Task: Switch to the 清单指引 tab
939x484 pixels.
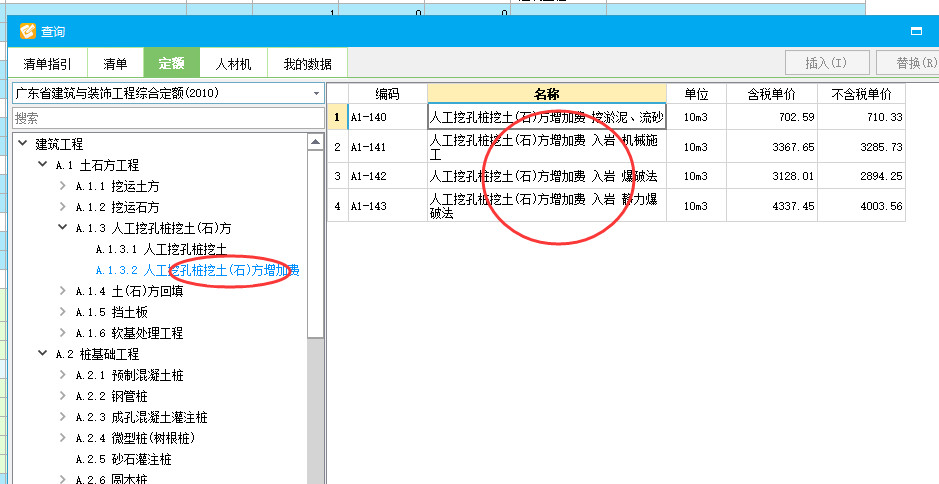Action: (47, 63)
